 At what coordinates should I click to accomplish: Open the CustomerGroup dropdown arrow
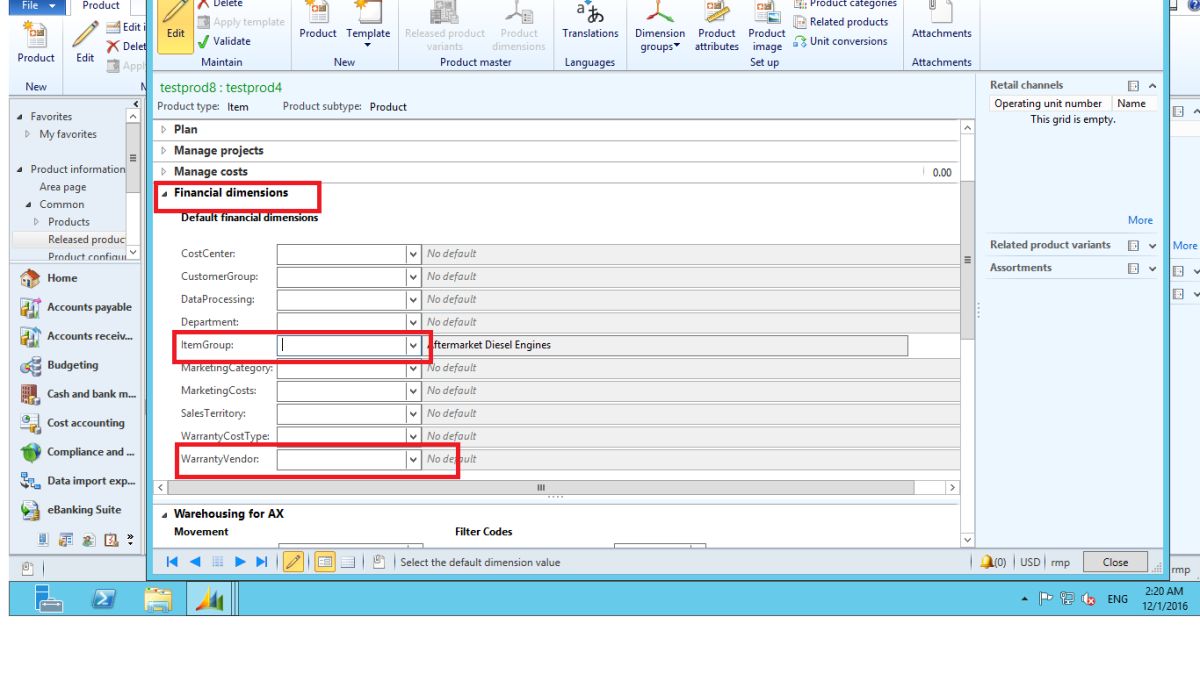[413, 277]
